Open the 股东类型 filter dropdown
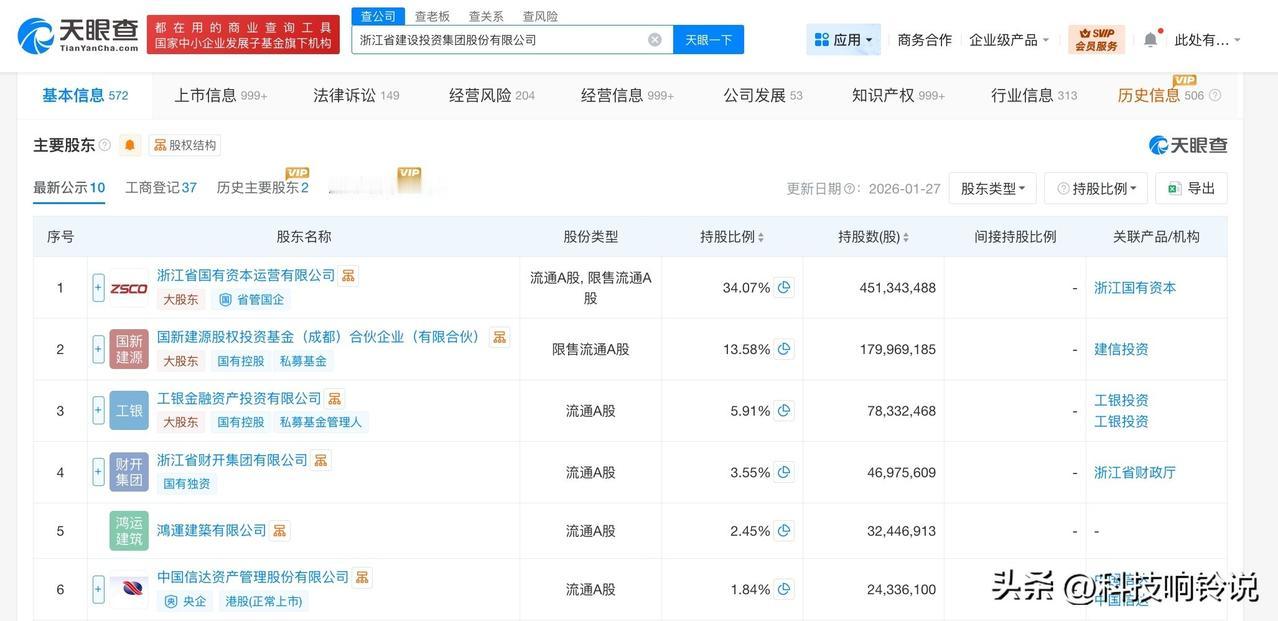1278x621 pixels. 992,188
